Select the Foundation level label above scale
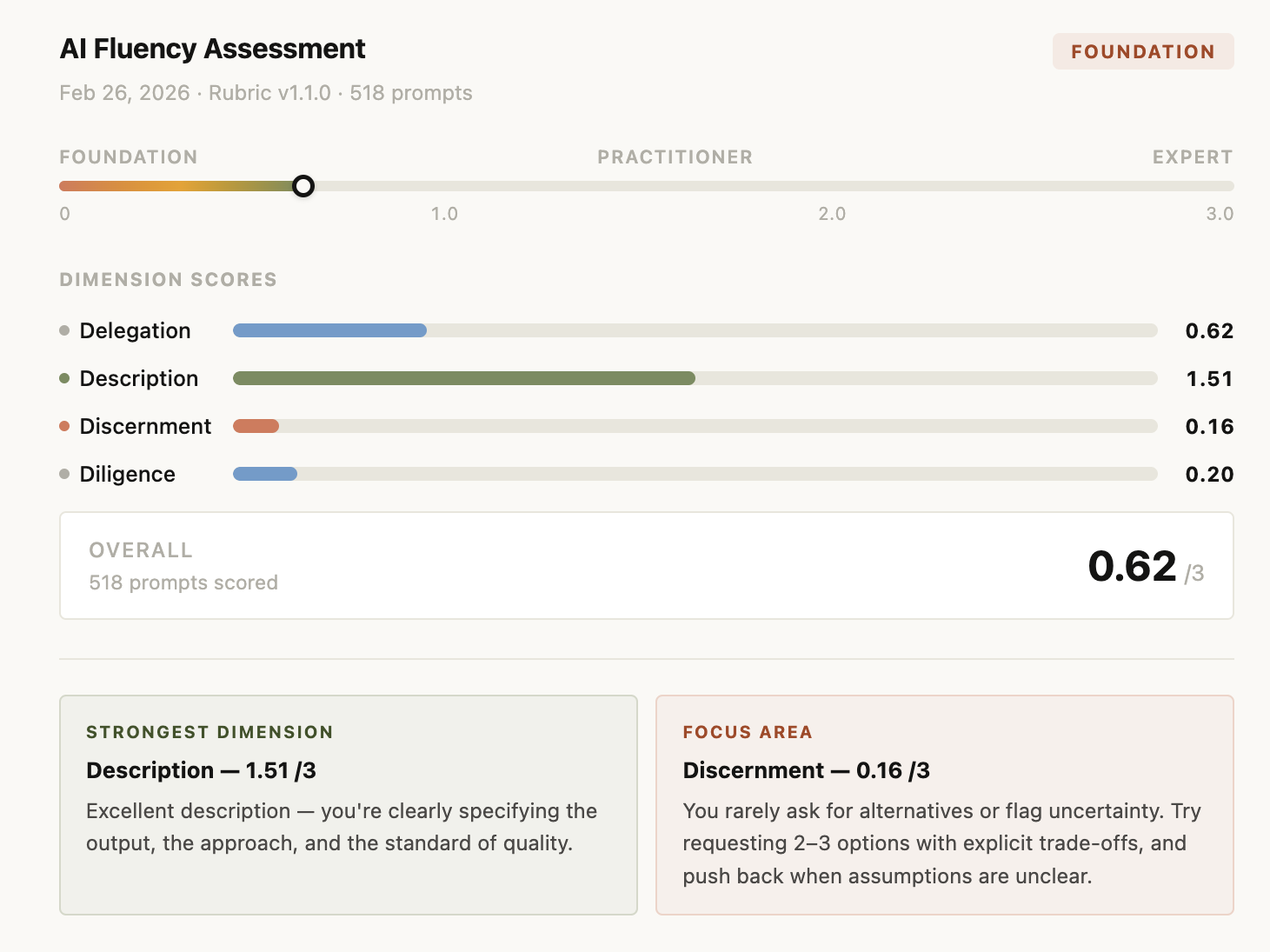The height and width of the screenshot is (952, 1270). (x=129, y=157)
